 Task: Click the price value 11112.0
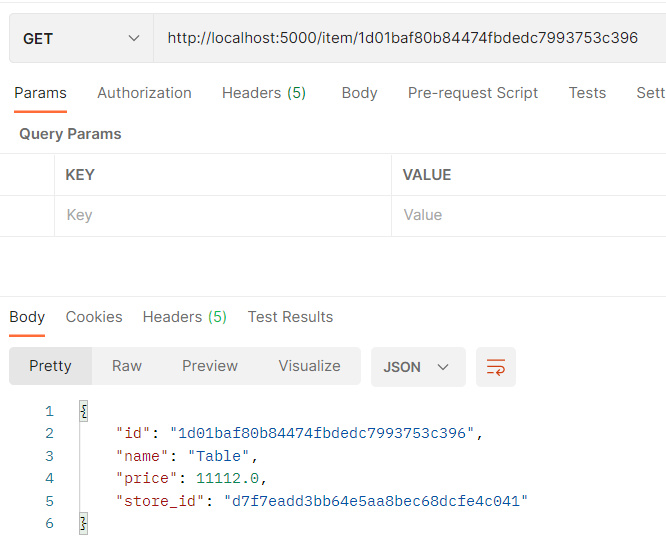point(227,479)
